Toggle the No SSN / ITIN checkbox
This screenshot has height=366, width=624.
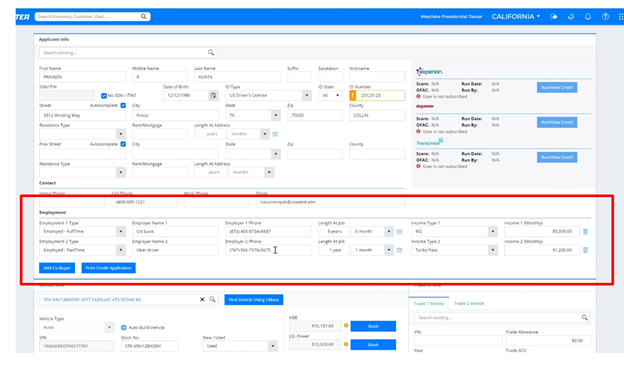(104, 95)
